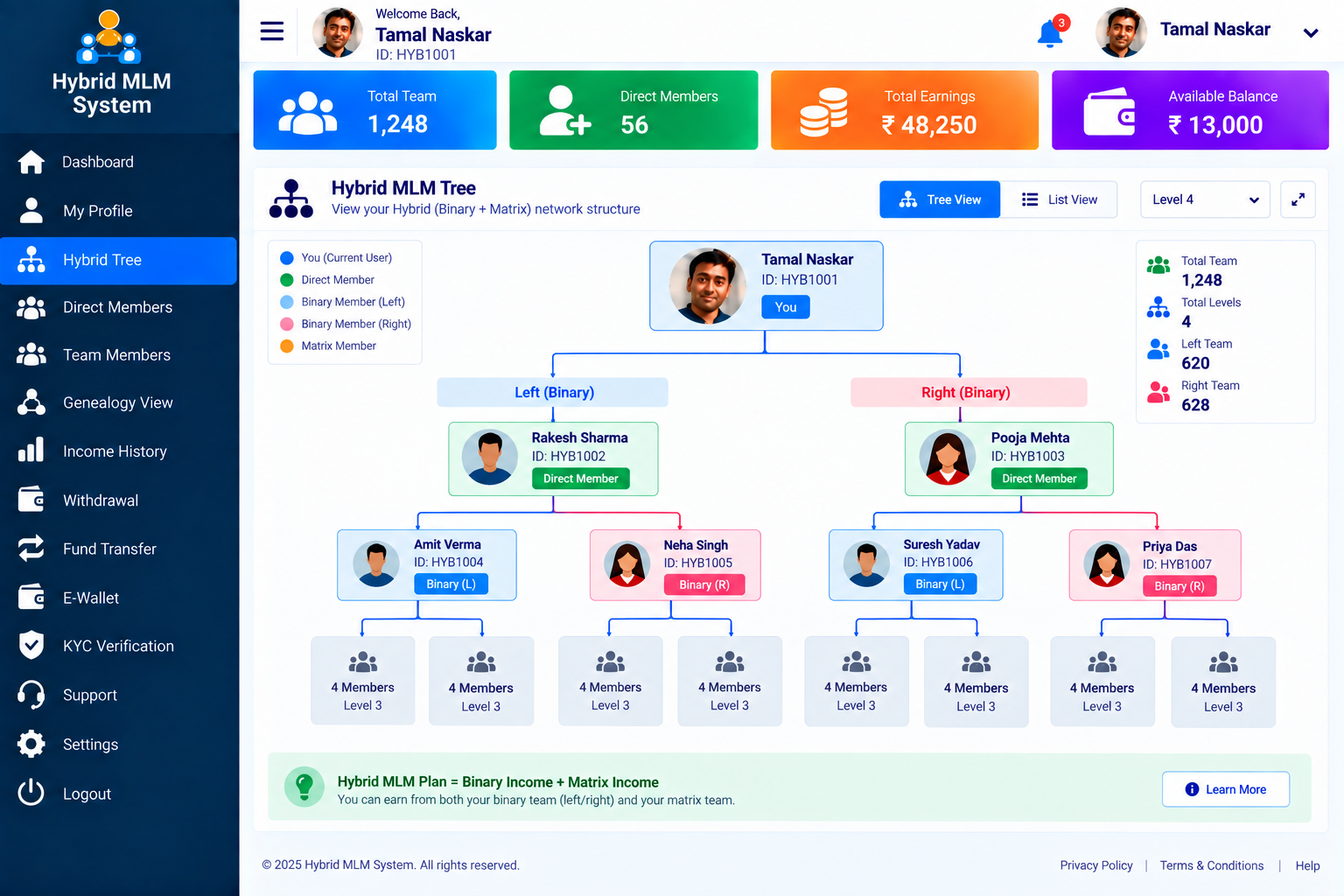Click the Dashboard home icon

[x=31, y=162]
